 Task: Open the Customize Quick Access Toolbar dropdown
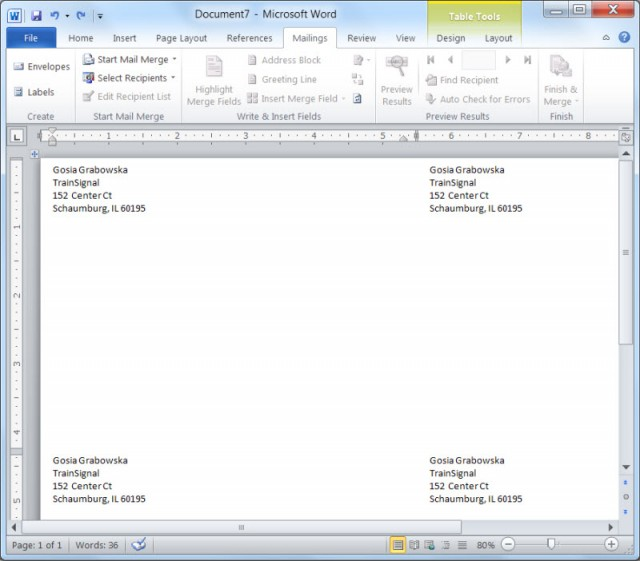pyautogui.click(x=100, y=16)
